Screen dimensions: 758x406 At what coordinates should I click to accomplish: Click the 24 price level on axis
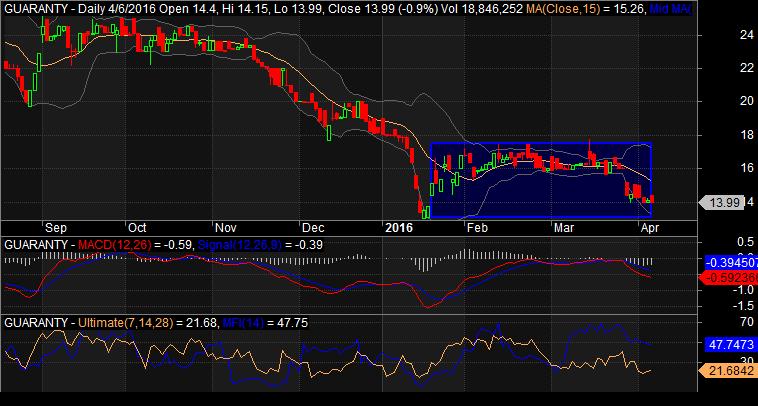pos(747,34)
